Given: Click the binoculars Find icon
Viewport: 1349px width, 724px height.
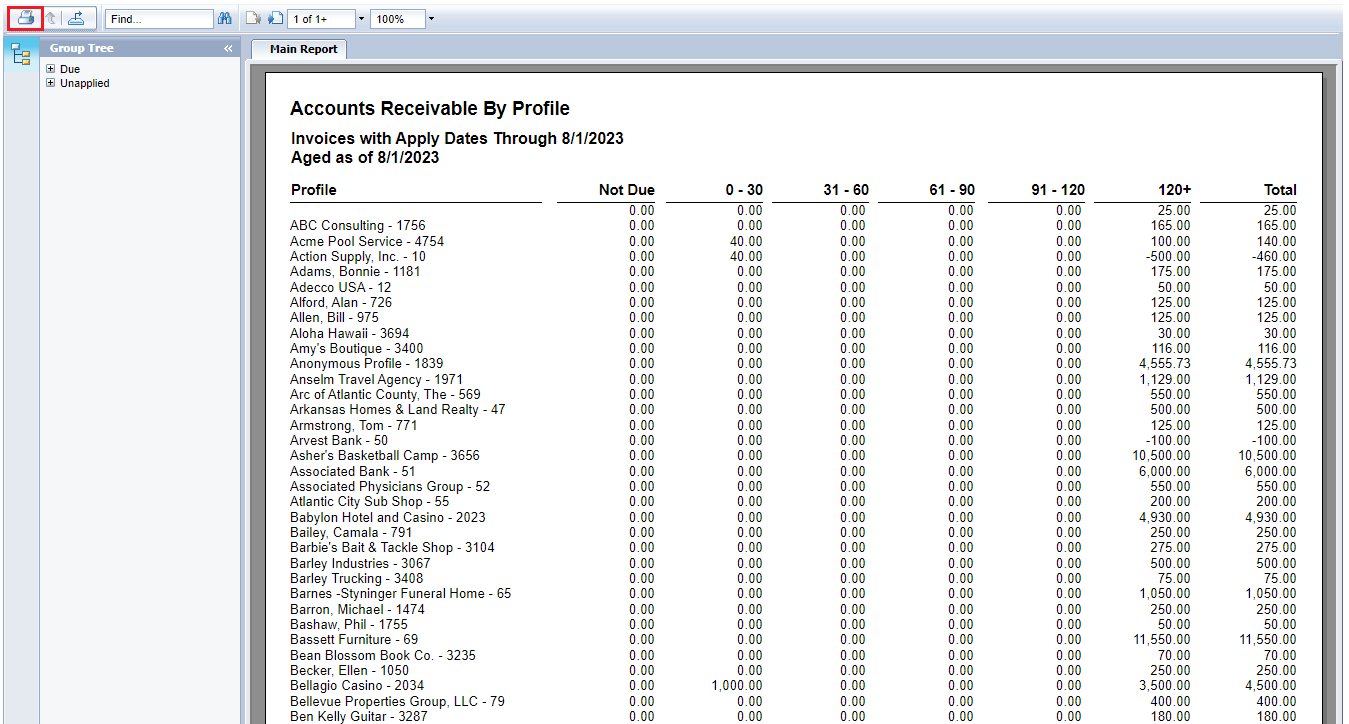Looking at the screenshot, I should point(225,18).
